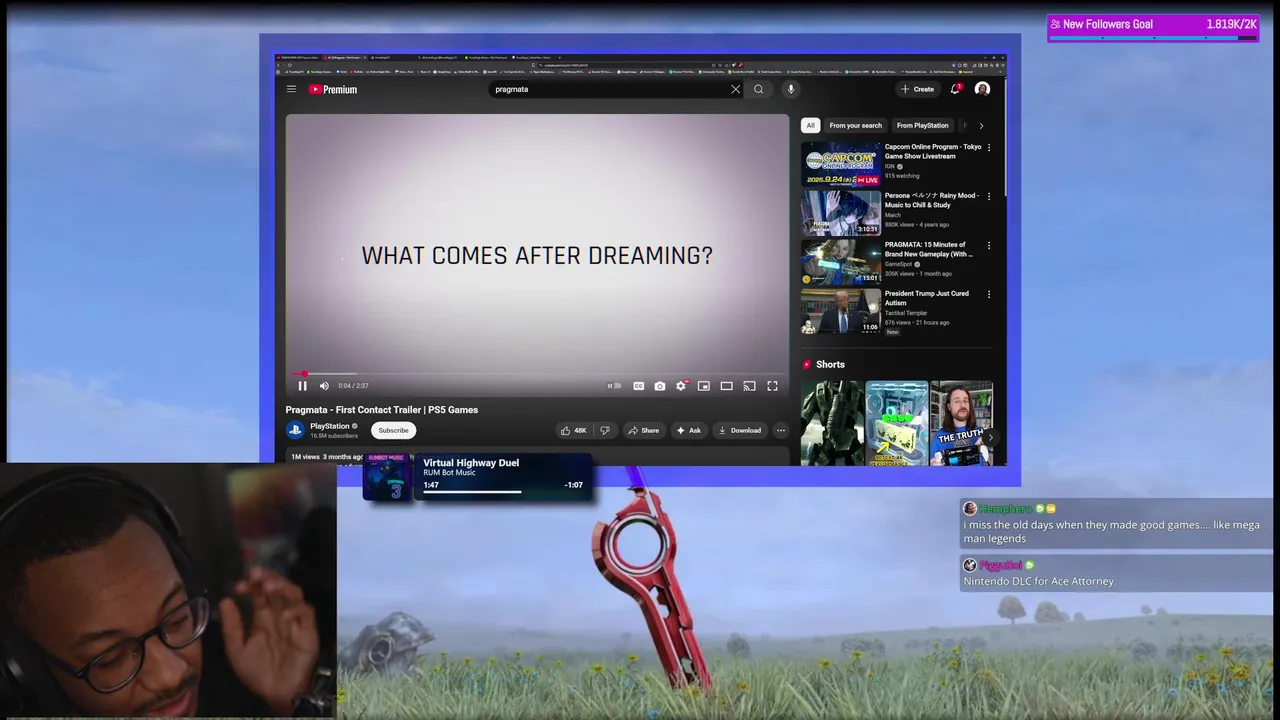This screenshot has width=1280, height=720.
Task: Clear the pragmata search text
Action: coord(736,89)
